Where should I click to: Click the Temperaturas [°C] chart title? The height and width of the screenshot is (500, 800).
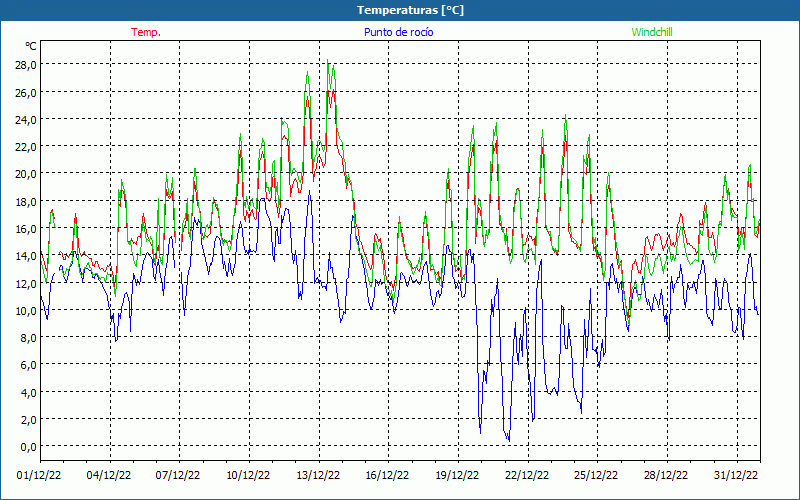pos(410,10)
